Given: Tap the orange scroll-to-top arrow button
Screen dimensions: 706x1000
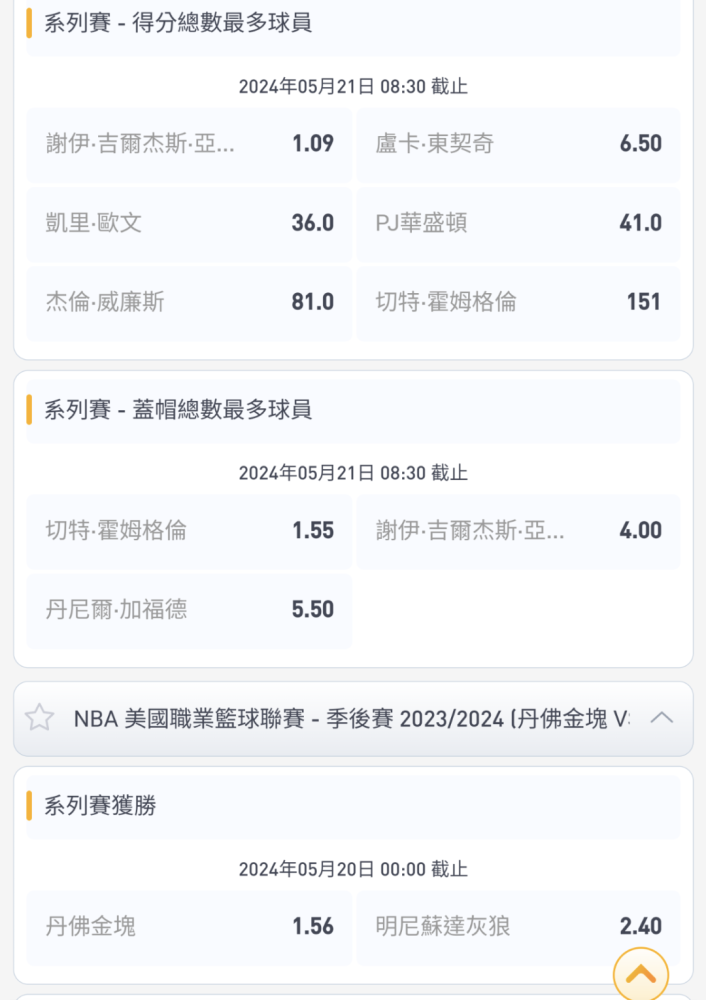Looking at the screenshot, I should coord(640,974).
